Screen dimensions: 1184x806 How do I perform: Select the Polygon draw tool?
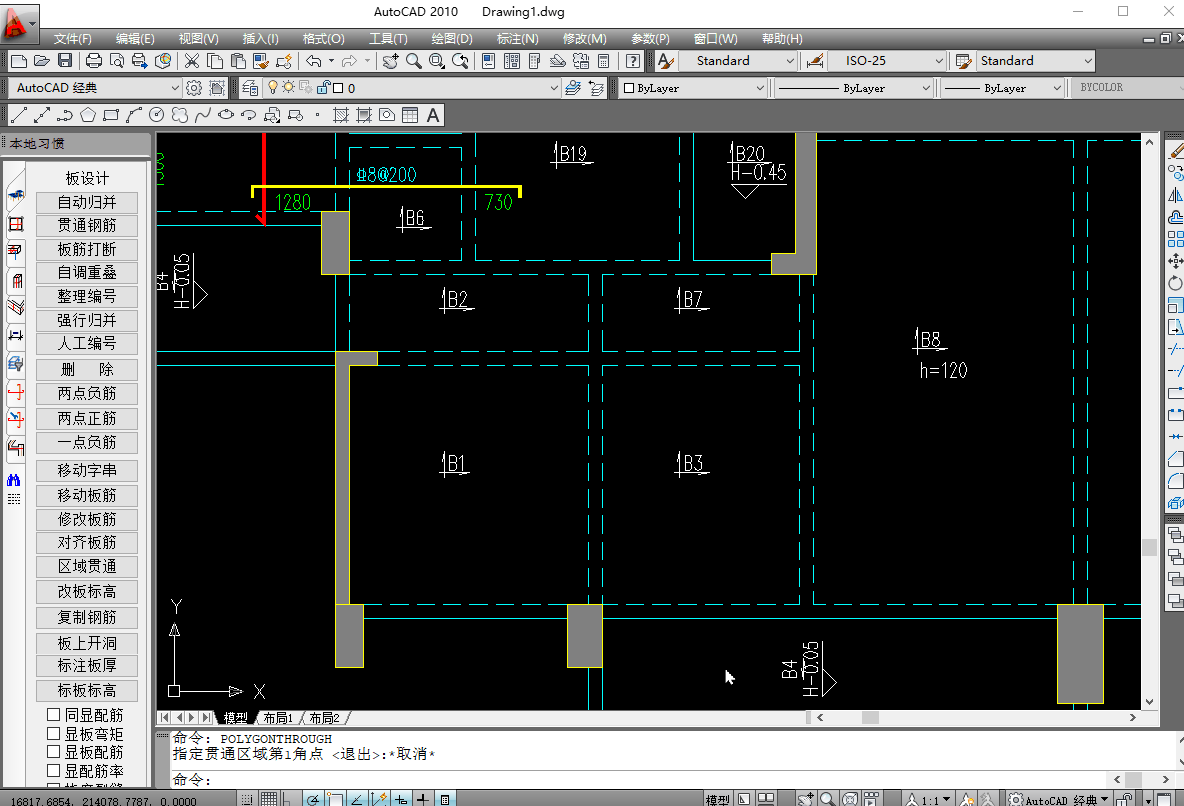pyautogui.click(x=88, y=115)
